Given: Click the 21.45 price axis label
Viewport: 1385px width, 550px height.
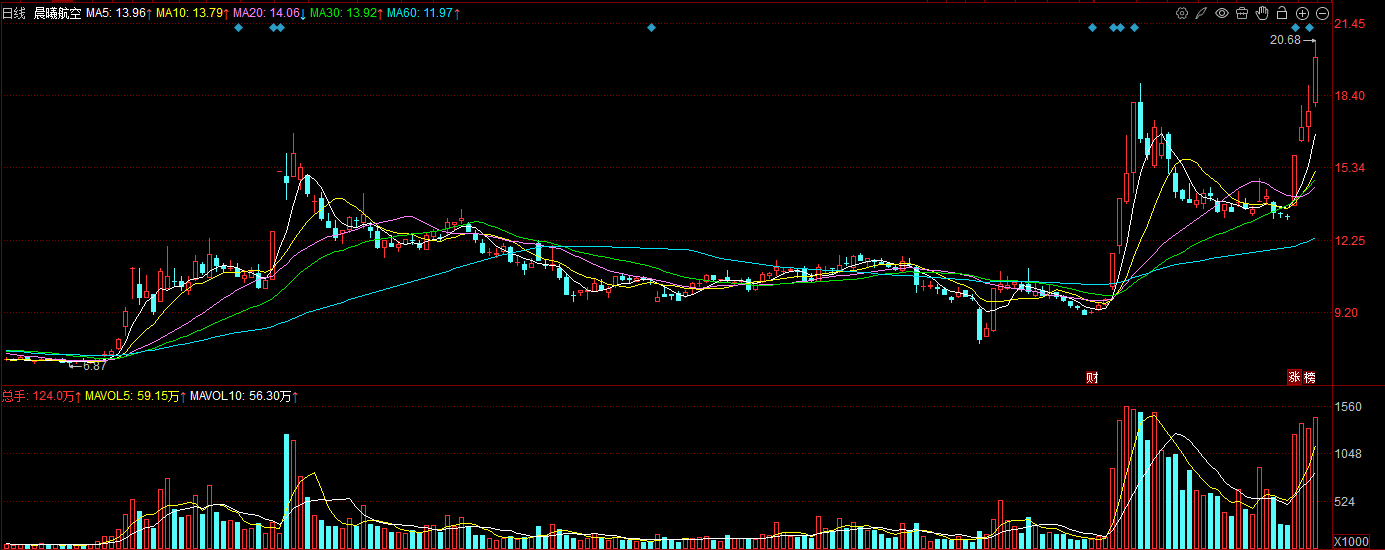Looking at the screenshot, I should [x=1351, y=24].
